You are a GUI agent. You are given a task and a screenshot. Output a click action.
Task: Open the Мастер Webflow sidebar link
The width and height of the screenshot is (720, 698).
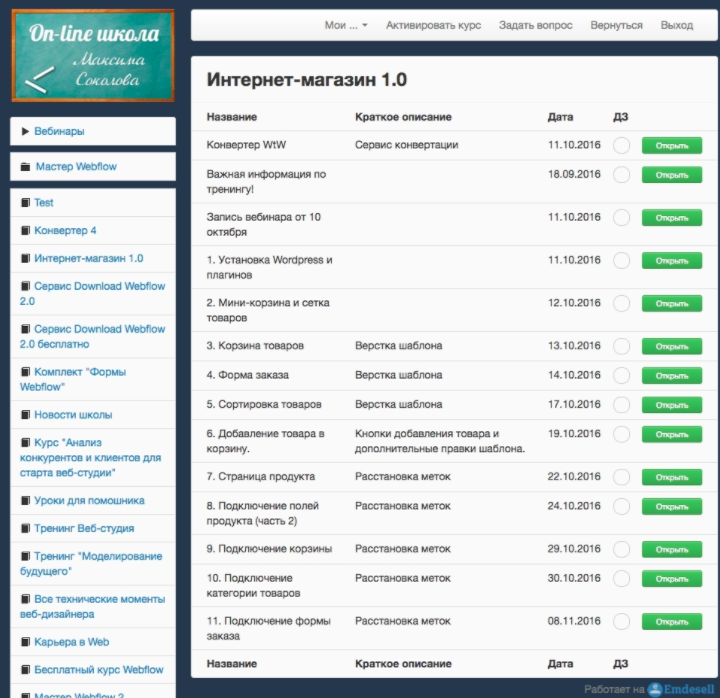pos(76,167)
